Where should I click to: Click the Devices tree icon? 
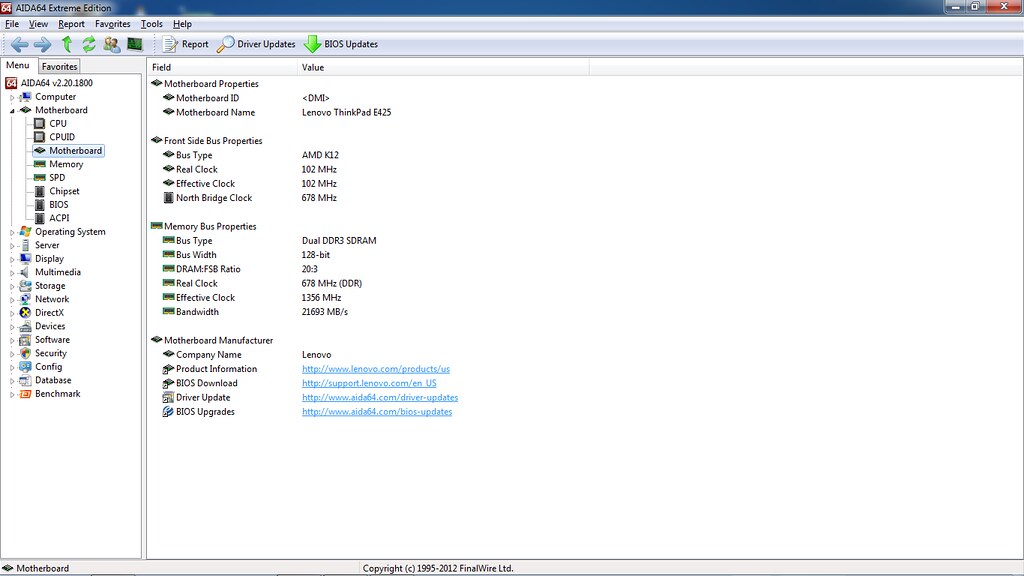[x=25, y=326]
